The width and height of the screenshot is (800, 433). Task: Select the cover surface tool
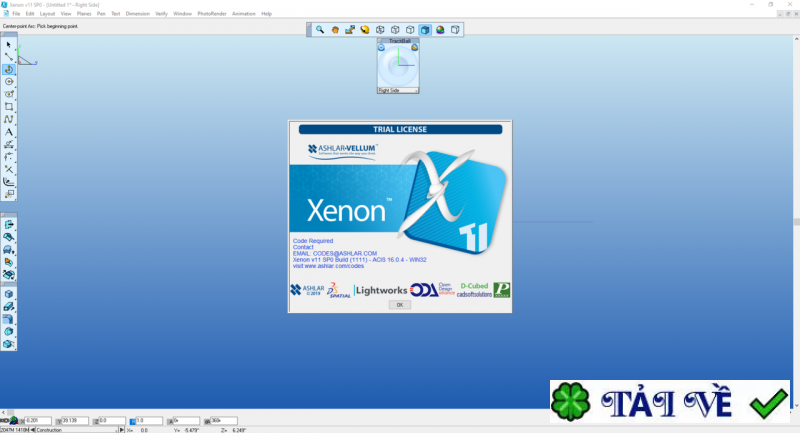point(9,249)
